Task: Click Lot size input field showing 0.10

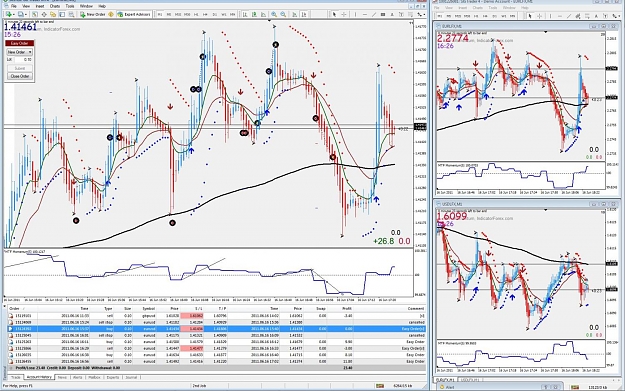Action: (24, 59)
